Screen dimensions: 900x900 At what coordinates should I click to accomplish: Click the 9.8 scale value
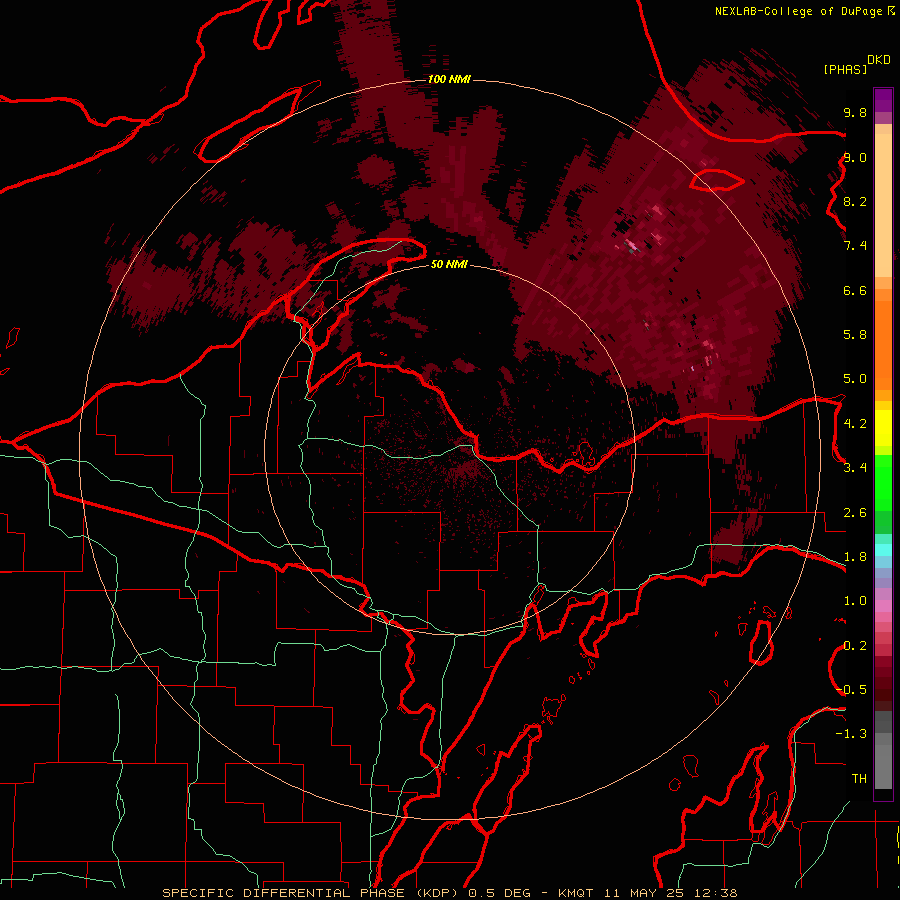click(x=855, y=112)
